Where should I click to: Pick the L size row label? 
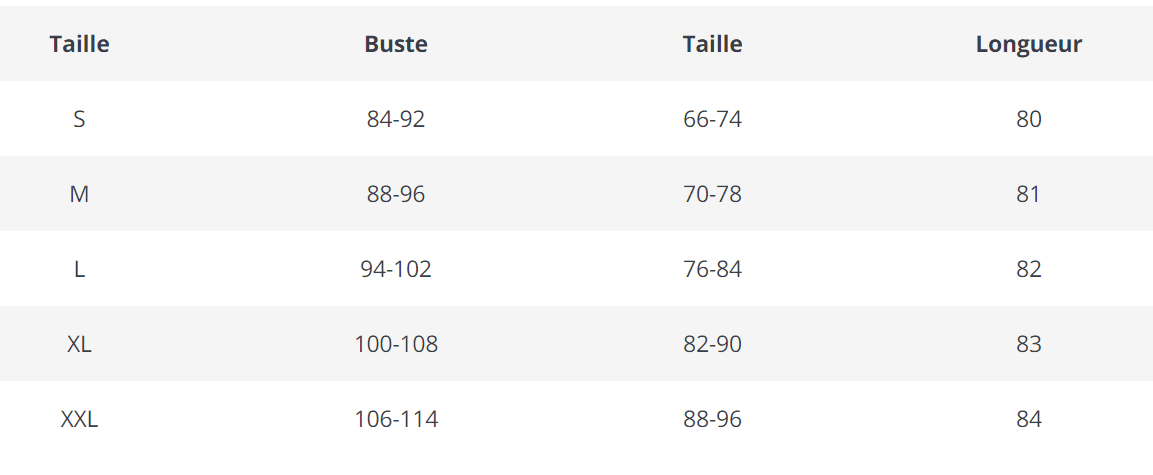point(79,269)
